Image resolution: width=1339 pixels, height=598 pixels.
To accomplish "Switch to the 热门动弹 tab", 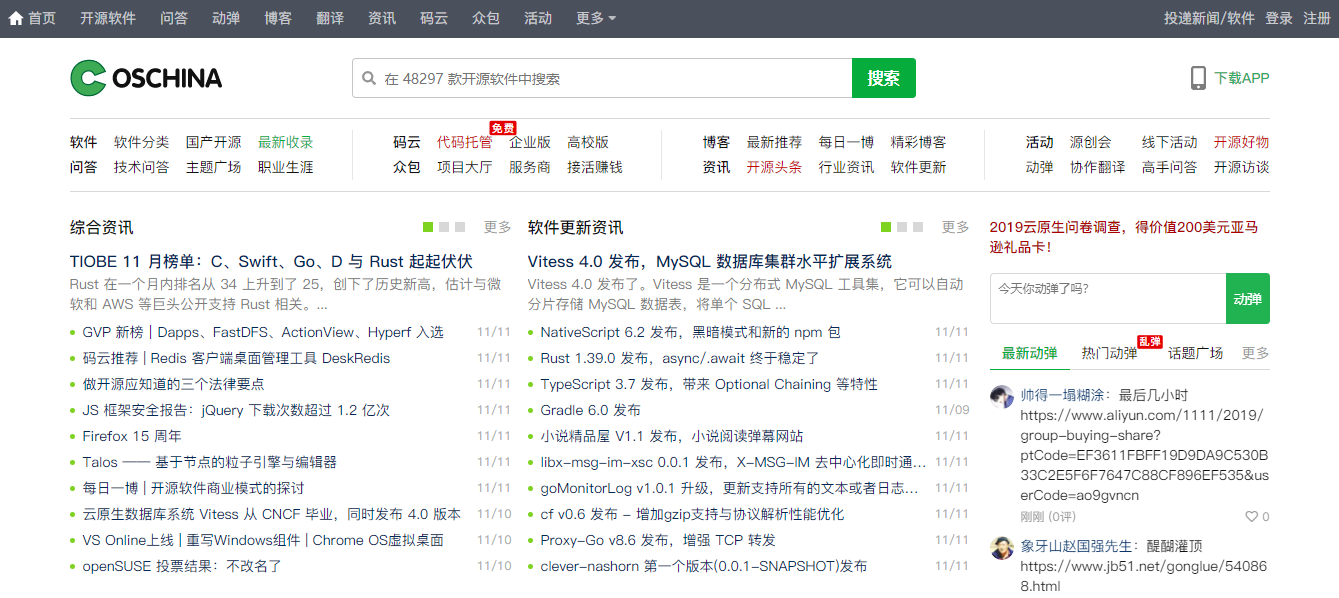I will tap(1109, 353).
